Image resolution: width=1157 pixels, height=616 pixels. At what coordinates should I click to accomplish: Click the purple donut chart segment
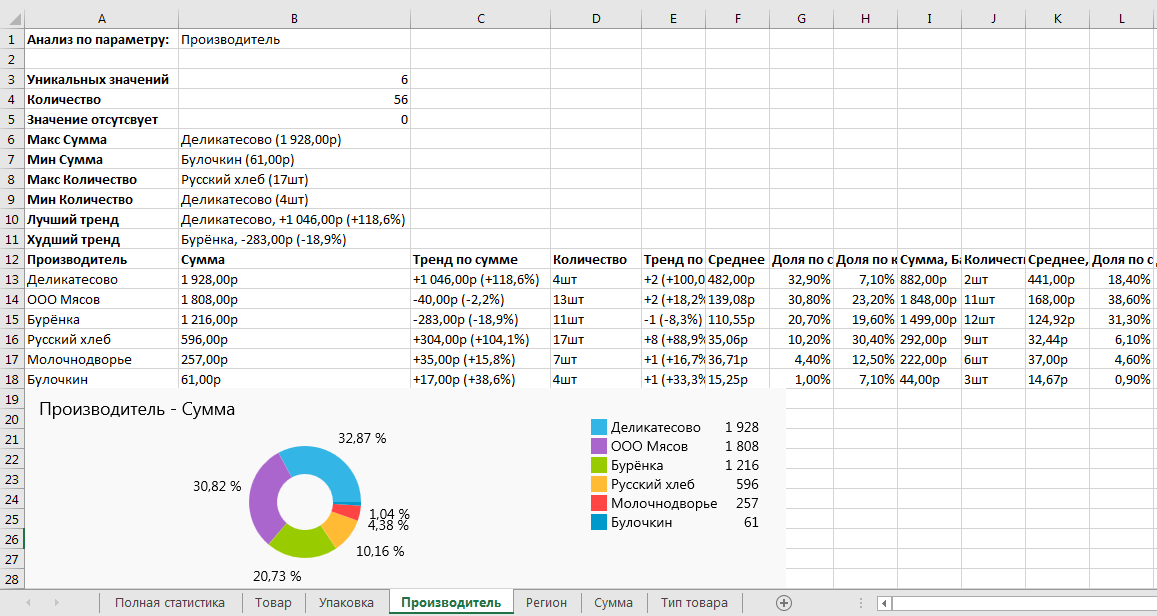click(x=264, y=498)
